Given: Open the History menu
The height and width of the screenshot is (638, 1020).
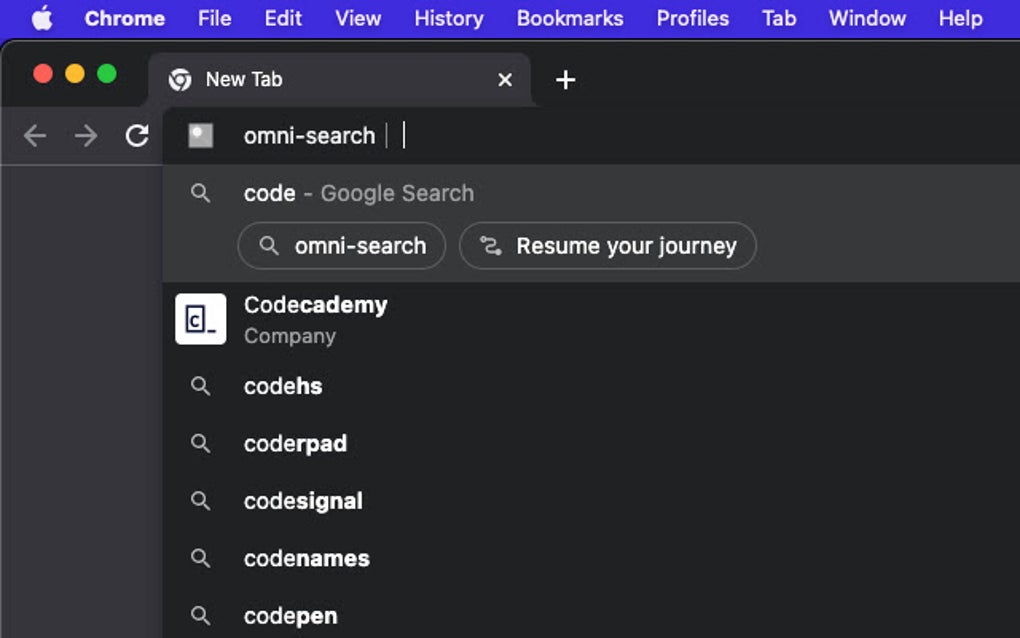Looking at the screenshot, I should point(448,17).
